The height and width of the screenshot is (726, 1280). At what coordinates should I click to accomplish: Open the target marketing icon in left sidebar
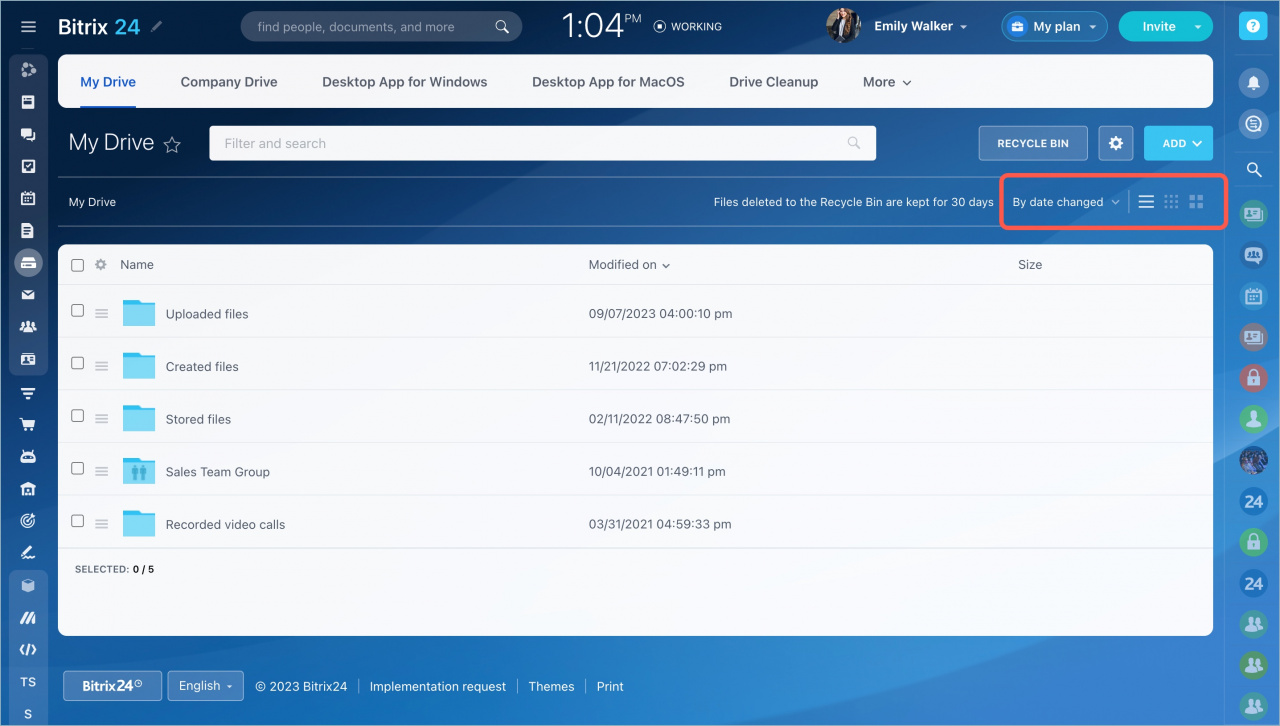(28, 521)
